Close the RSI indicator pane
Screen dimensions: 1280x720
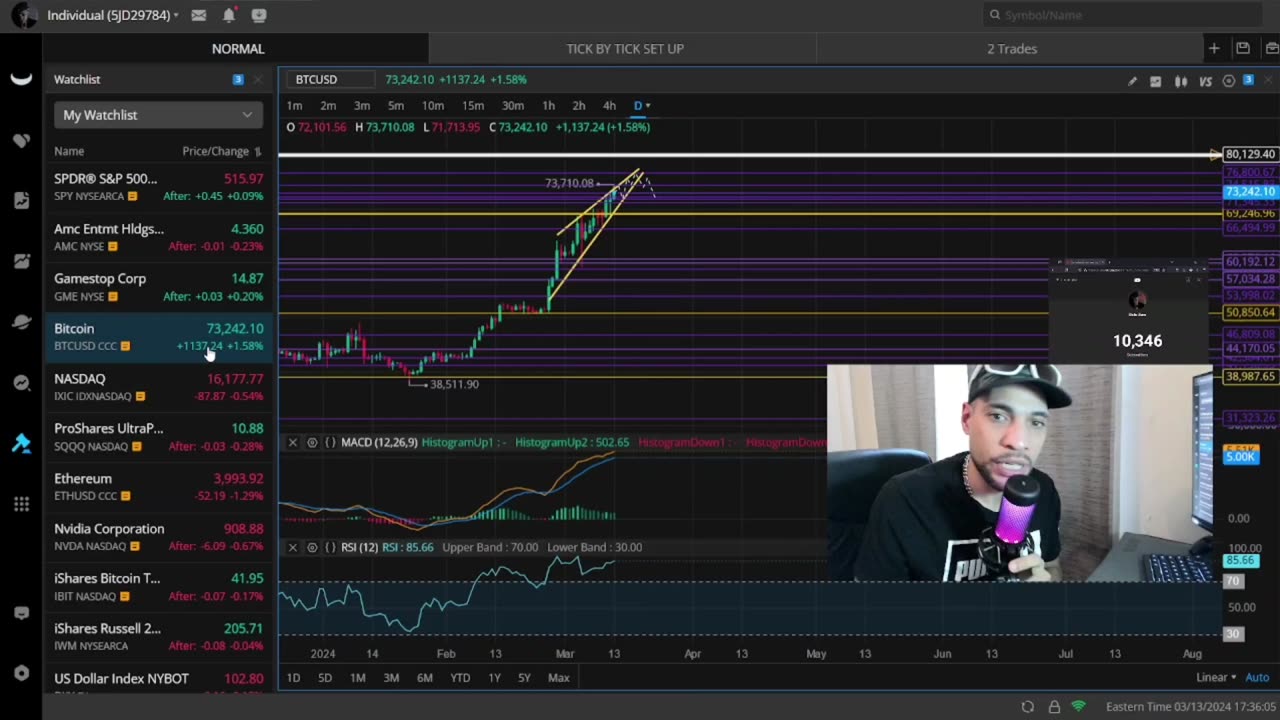[x=293, y=547]
